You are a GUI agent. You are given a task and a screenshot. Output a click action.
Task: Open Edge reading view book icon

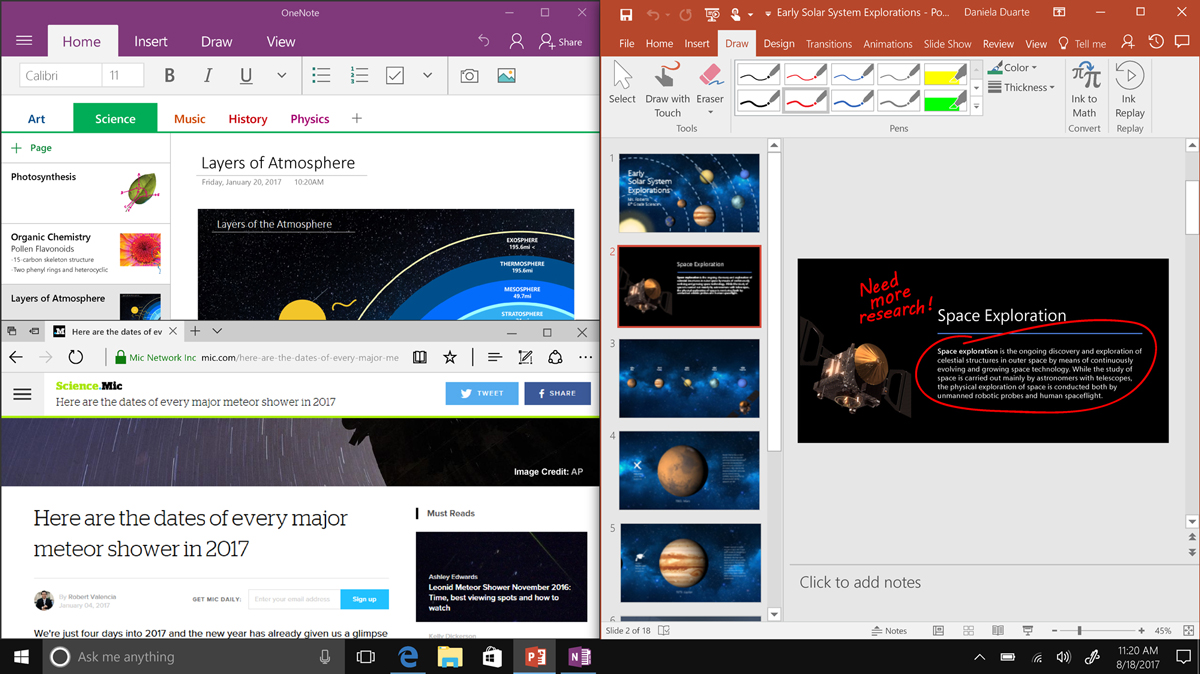tap(420, 357)
